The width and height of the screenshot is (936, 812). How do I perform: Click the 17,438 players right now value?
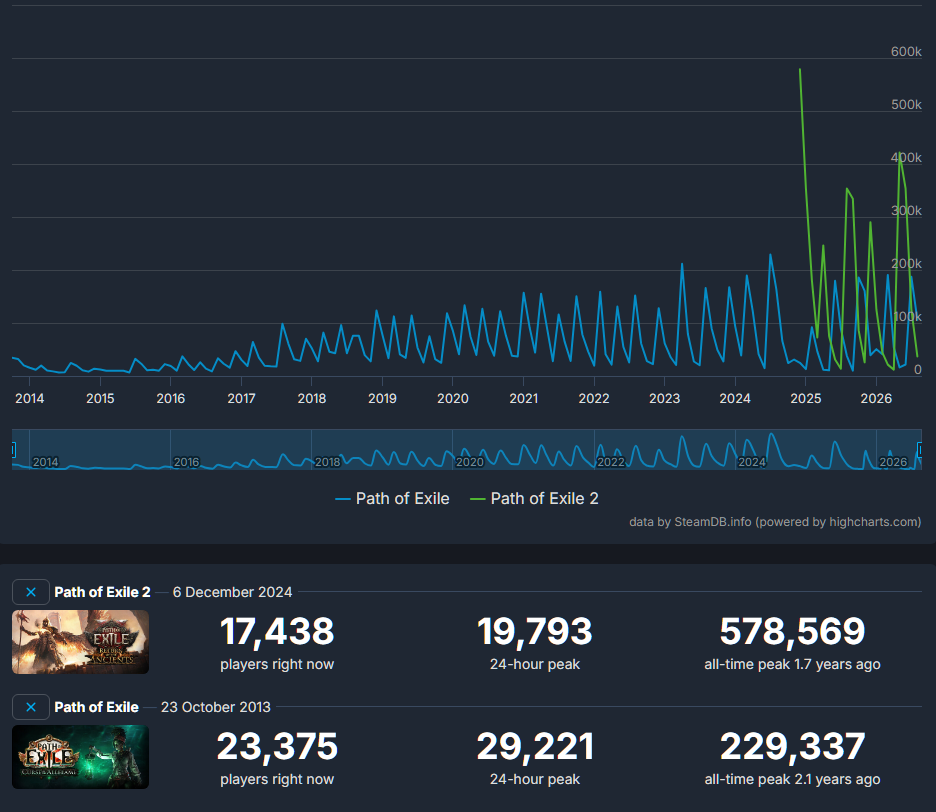click(277, 632)
